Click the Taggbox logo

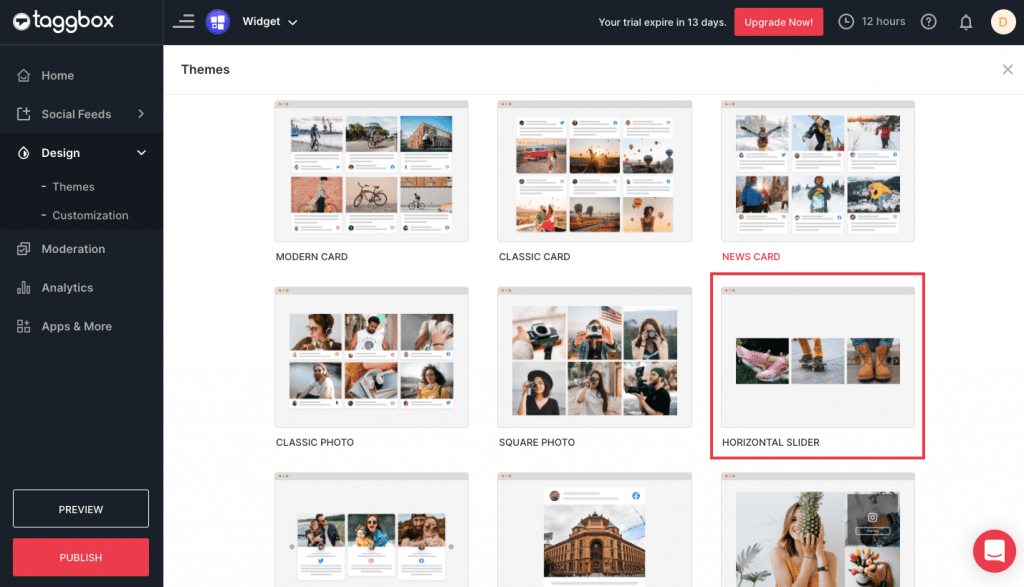click(x=65, y=21)
